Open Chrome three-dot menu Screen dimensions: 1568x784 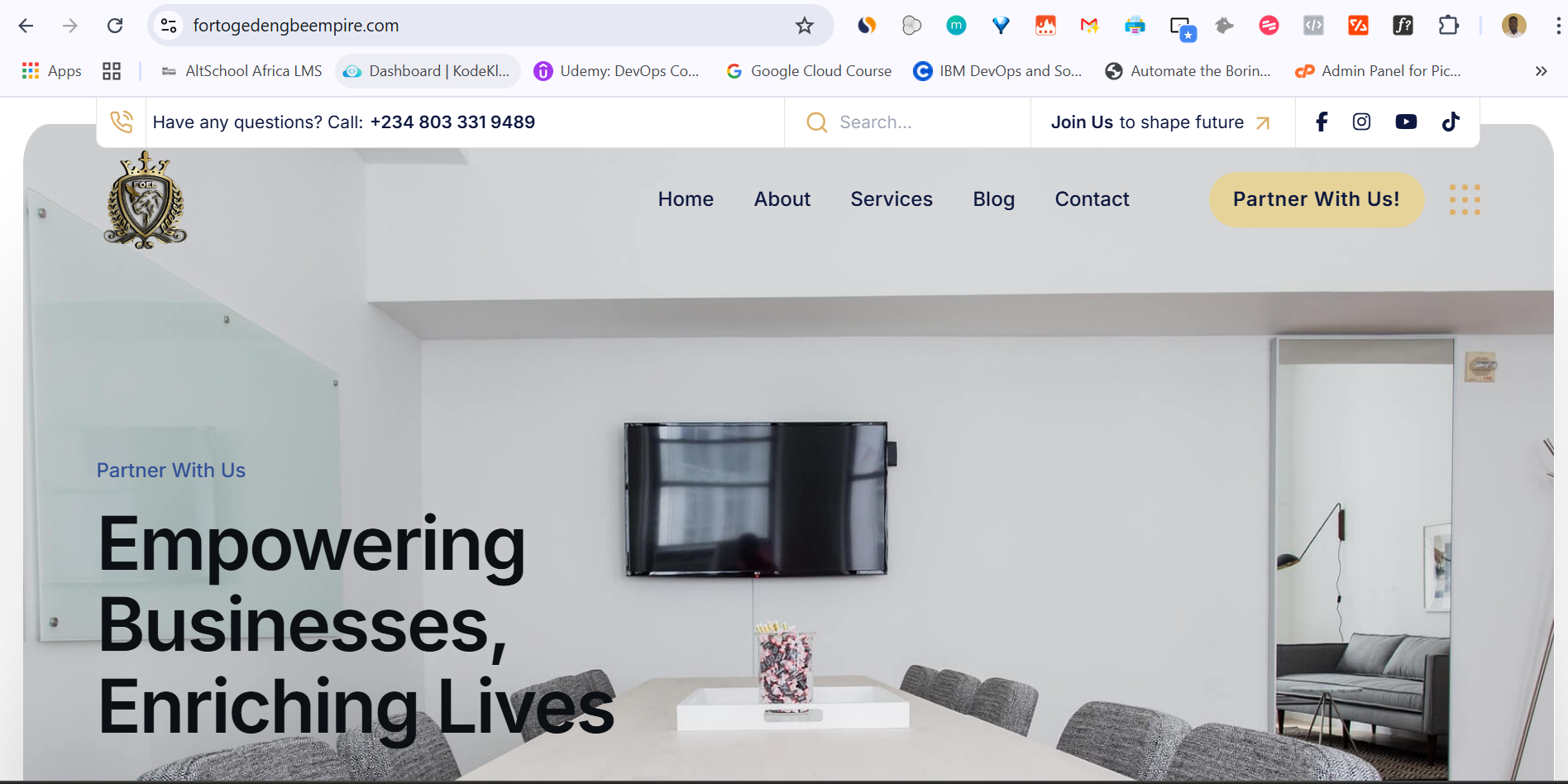[x=1558, y=26]
